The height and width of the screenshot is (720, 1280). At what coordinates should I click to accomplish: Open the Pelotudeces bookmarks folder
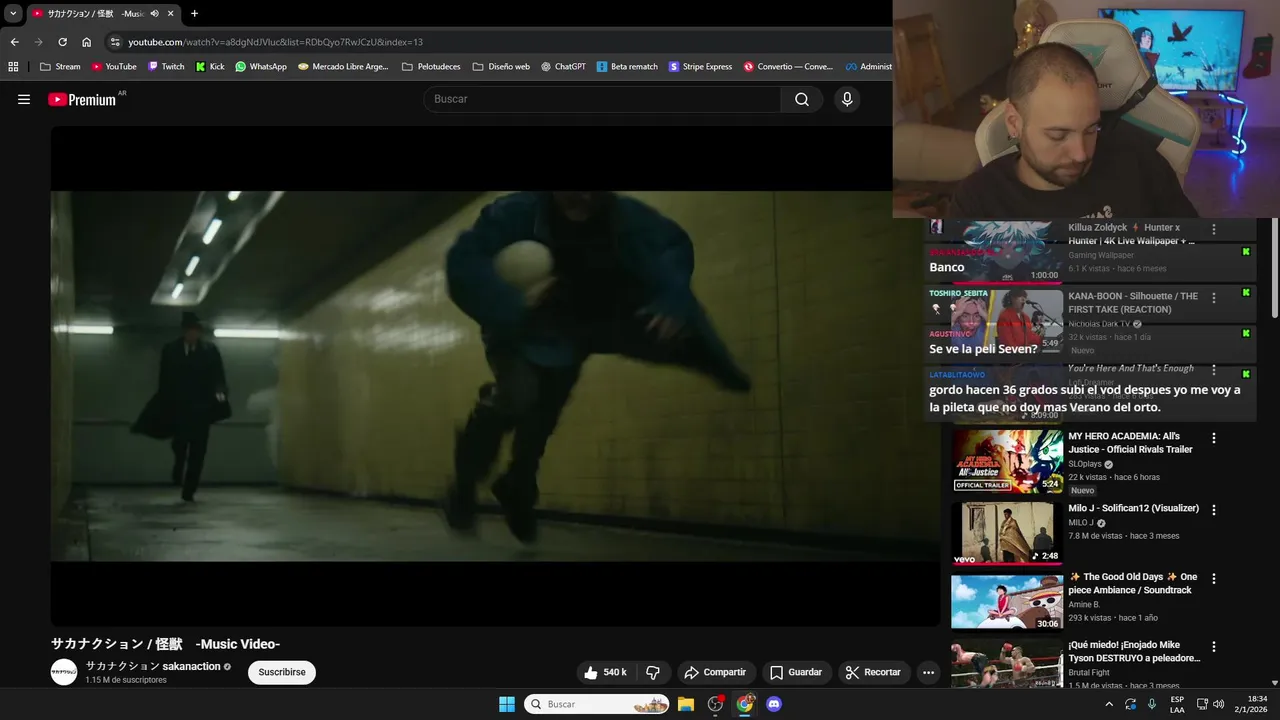click(431, 67)
